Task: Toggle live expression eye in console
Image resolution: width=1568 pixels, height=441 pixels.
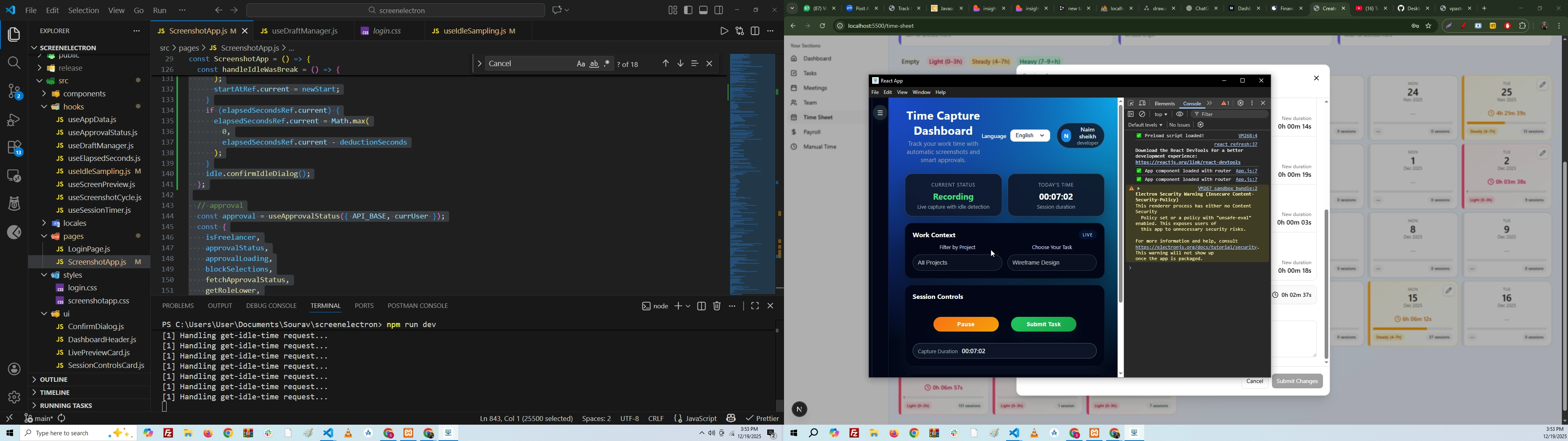Action: pos(1180,114)
